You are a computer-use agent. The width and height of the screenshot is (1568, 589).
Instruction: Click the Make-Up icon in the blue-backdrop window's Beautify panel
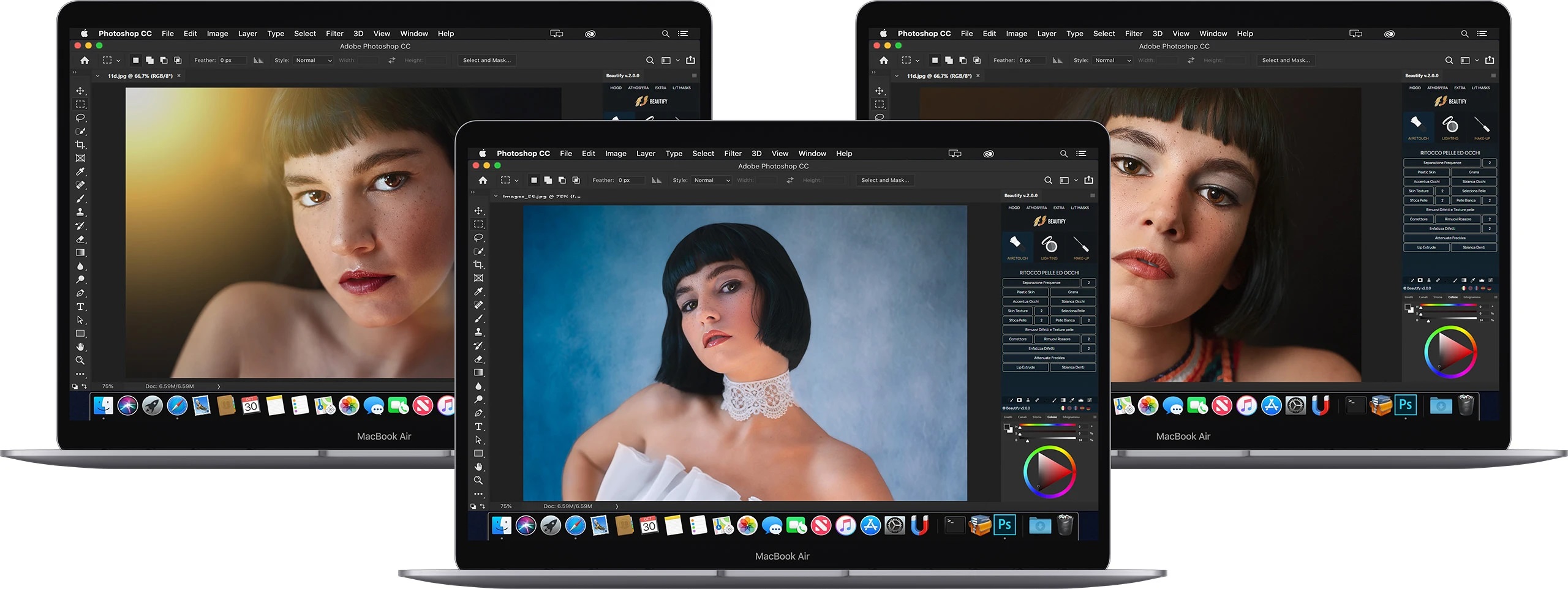(x=1081, y=245)
